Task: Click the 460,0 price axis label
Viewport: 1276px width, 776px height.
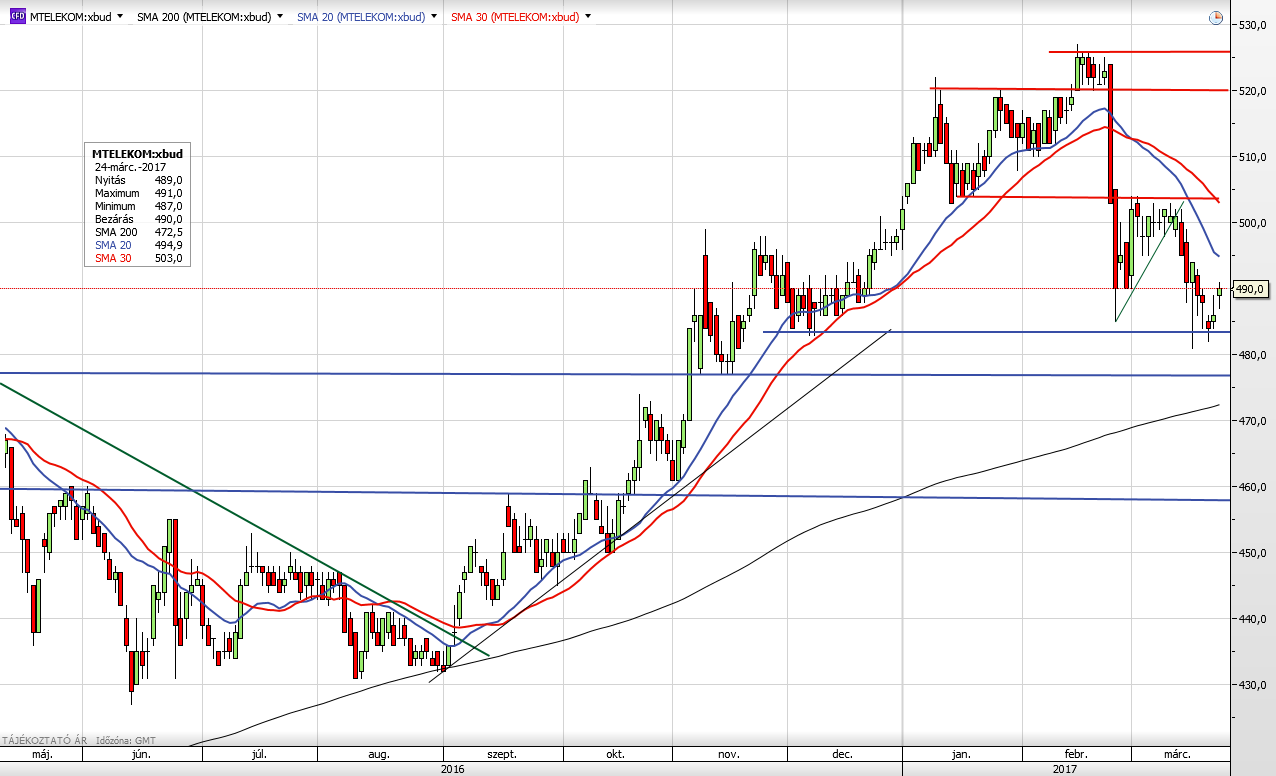Action: point(1255,487)
